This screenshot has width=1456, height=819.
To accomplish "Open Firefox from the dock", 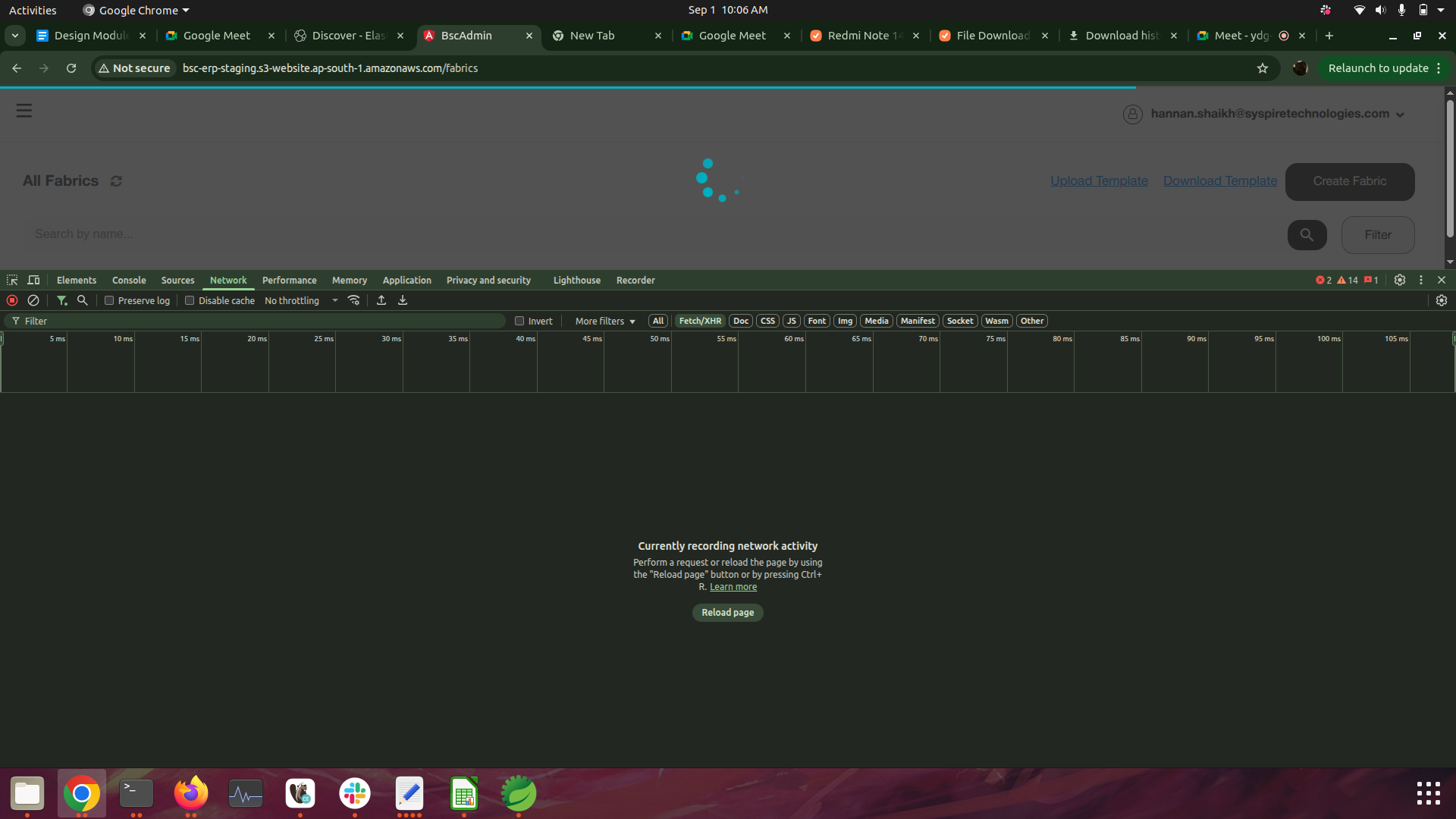I will (191, 793).
